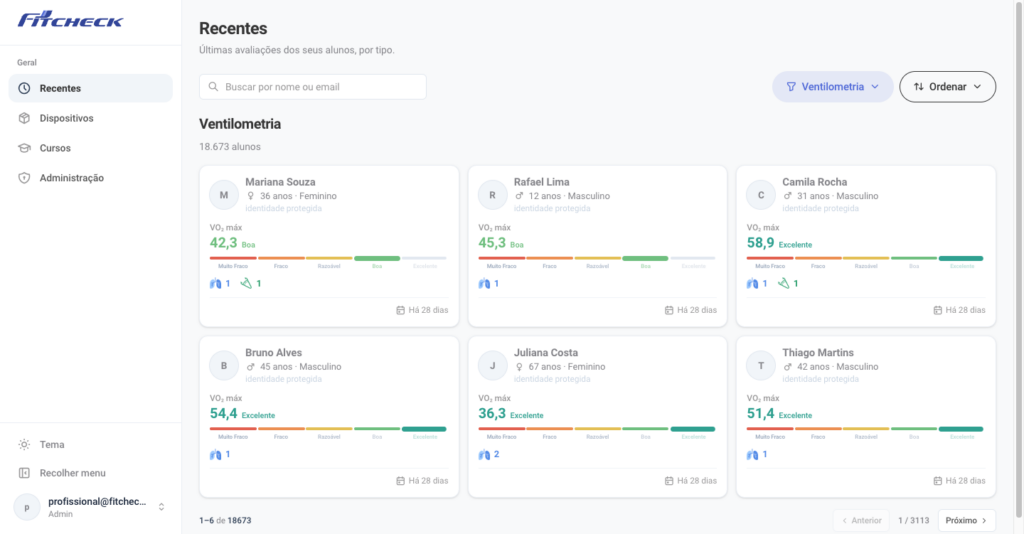
Task: Click the panel icon beside Recolher menu
Action: [x=24, y=473]
